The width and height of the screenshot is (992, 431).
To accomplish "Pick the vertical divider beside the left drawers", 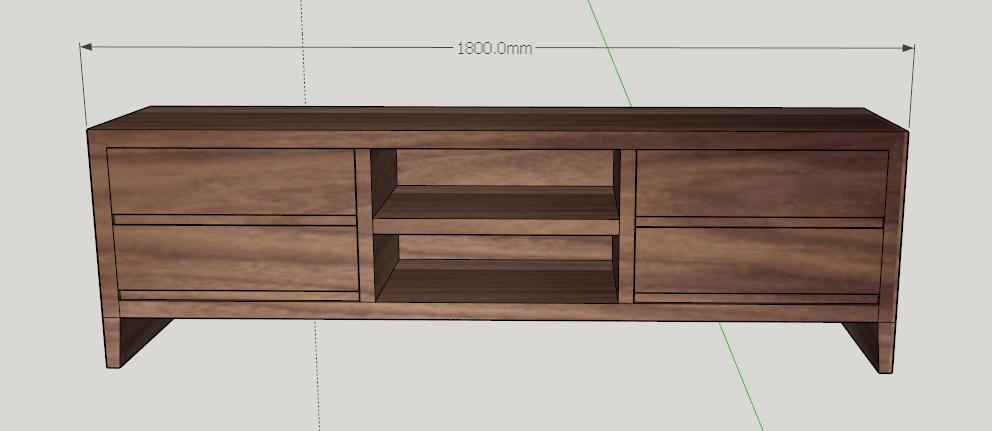I will tap(364, 225).
